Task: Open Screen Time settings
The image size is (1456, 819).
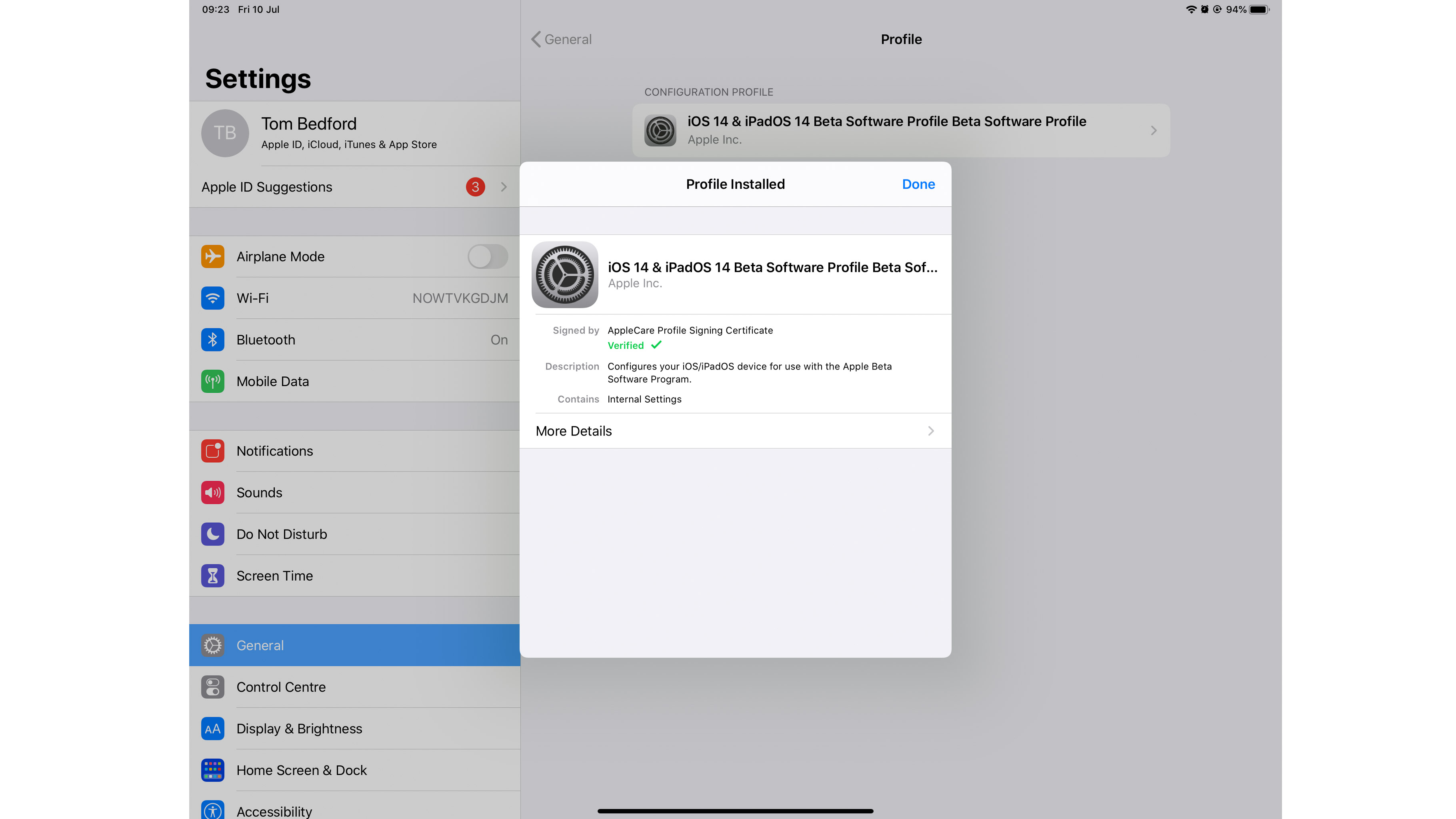Action: click(354, 576)
